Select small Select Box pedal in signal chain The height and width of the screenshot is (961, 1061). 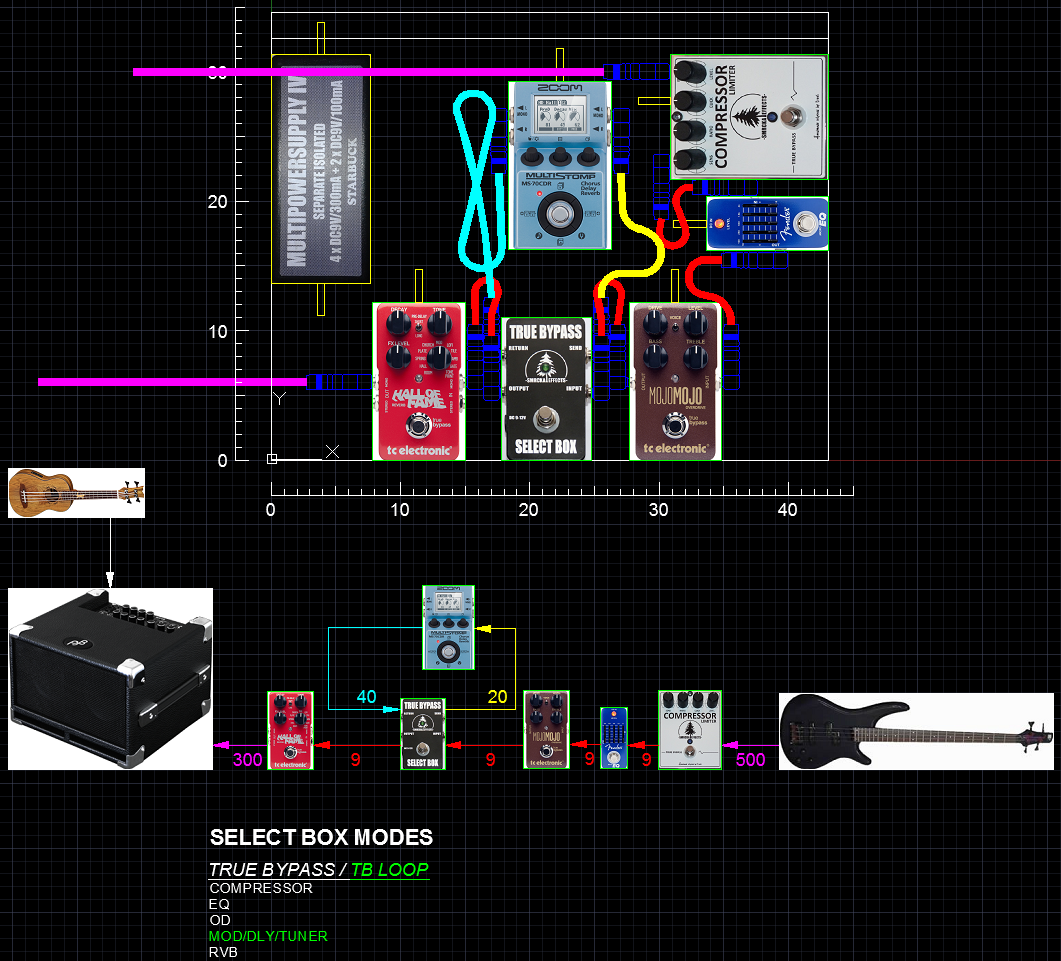423,734
